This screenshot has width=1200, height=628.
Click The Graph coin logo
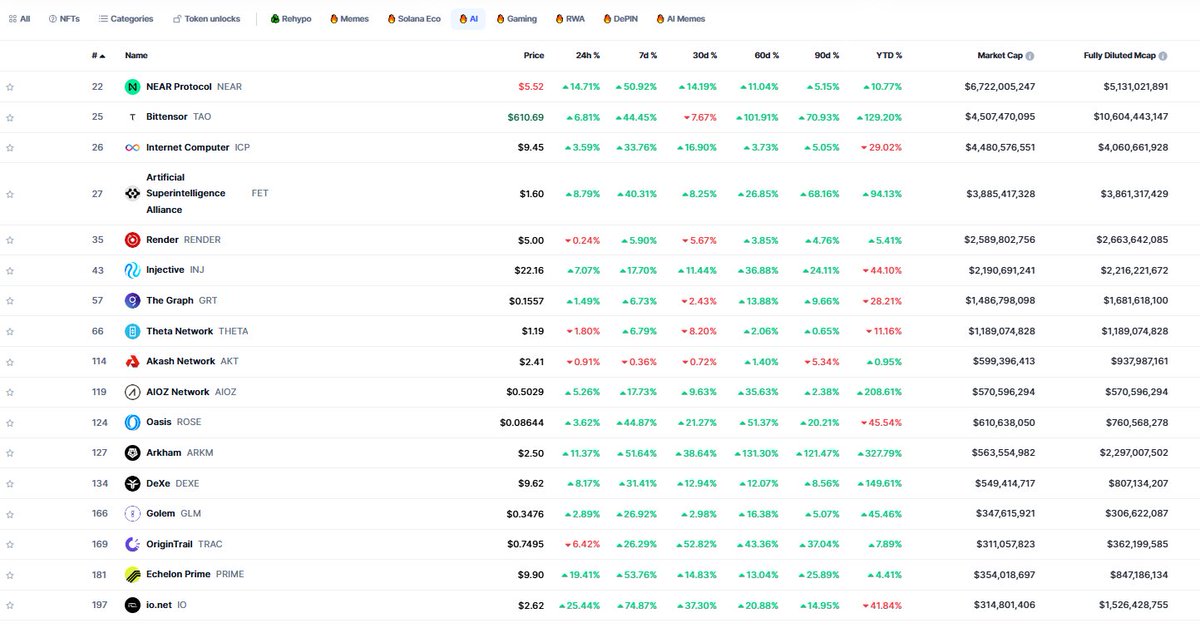coord(132,301)
